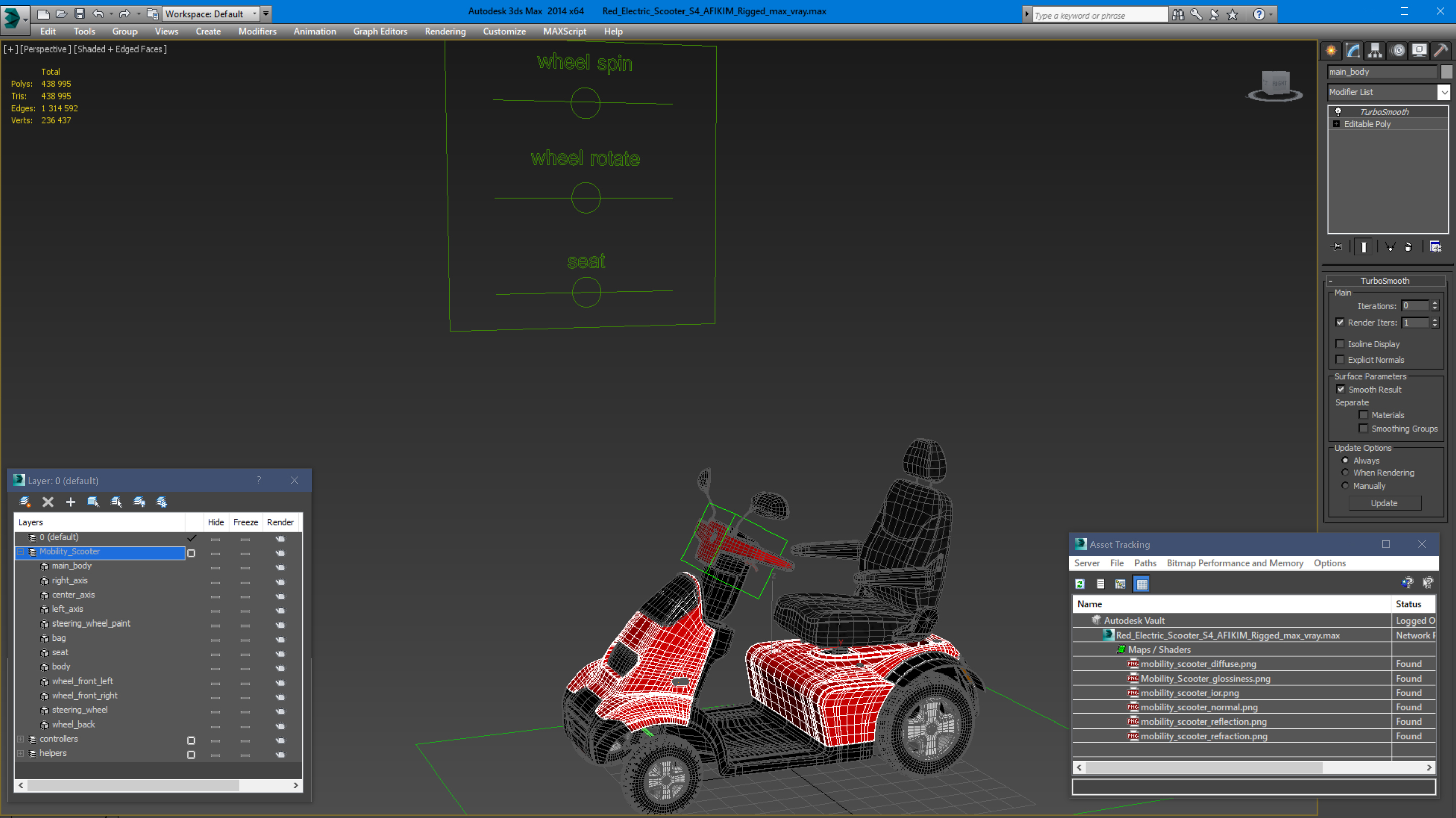Click the wheel spin slider circle

pos(585,104)
